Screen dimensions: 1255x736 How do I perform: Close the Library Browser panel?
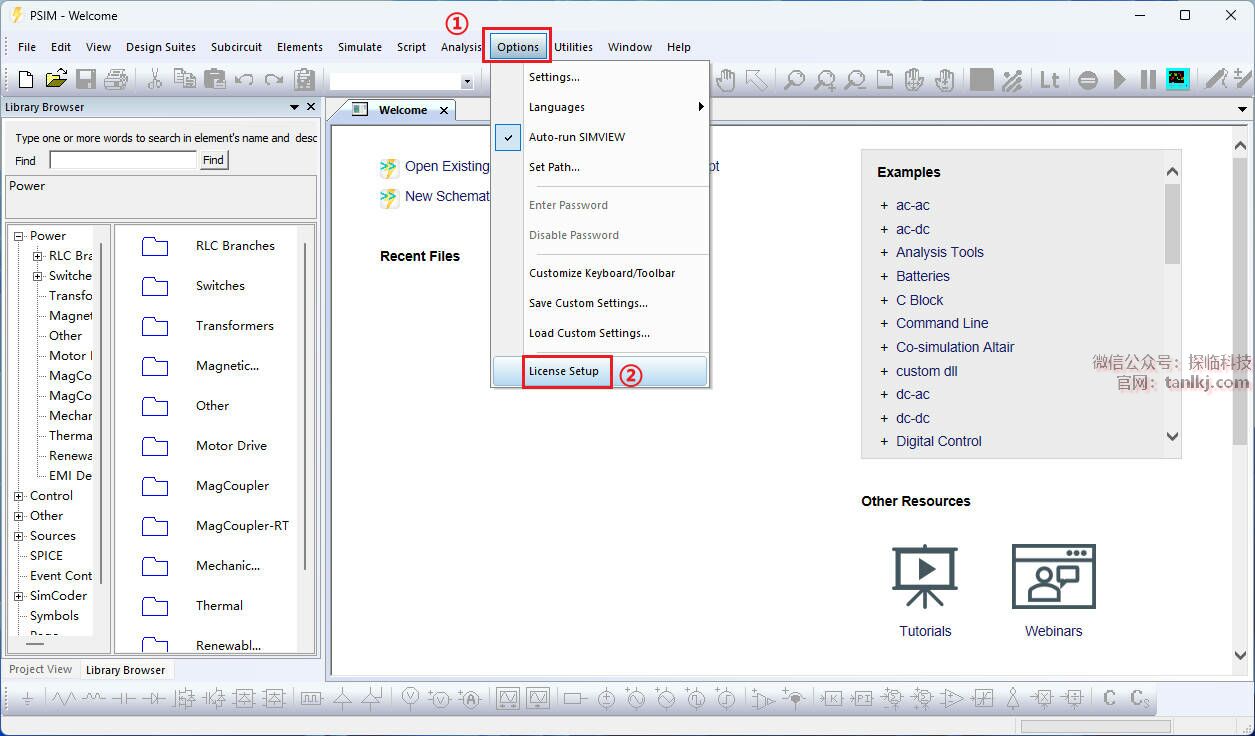pyautogui.click(x=311, y=107)
